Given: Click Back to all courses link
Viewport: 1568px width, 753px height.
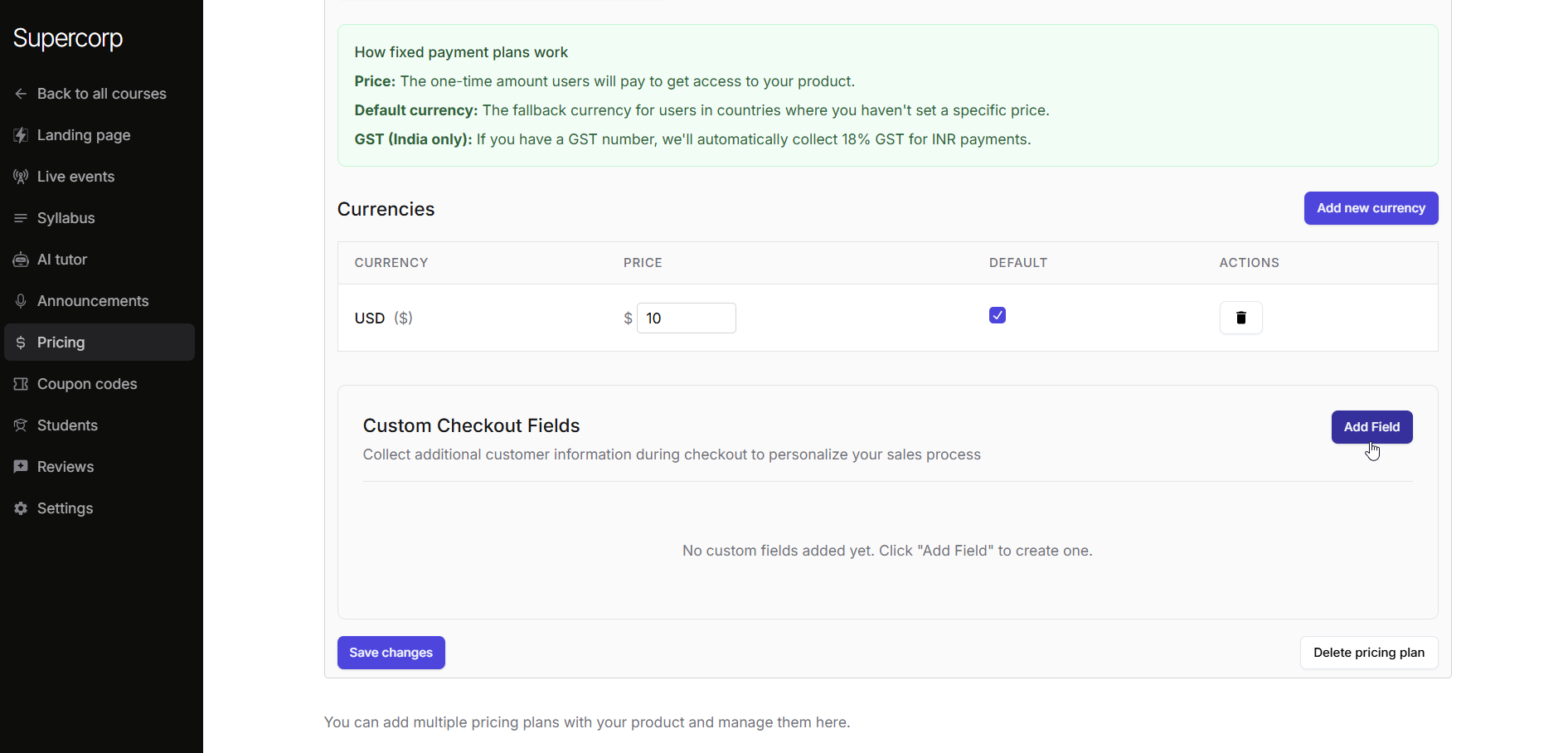Looking at the screenshot, I should (x=101, y=94).
